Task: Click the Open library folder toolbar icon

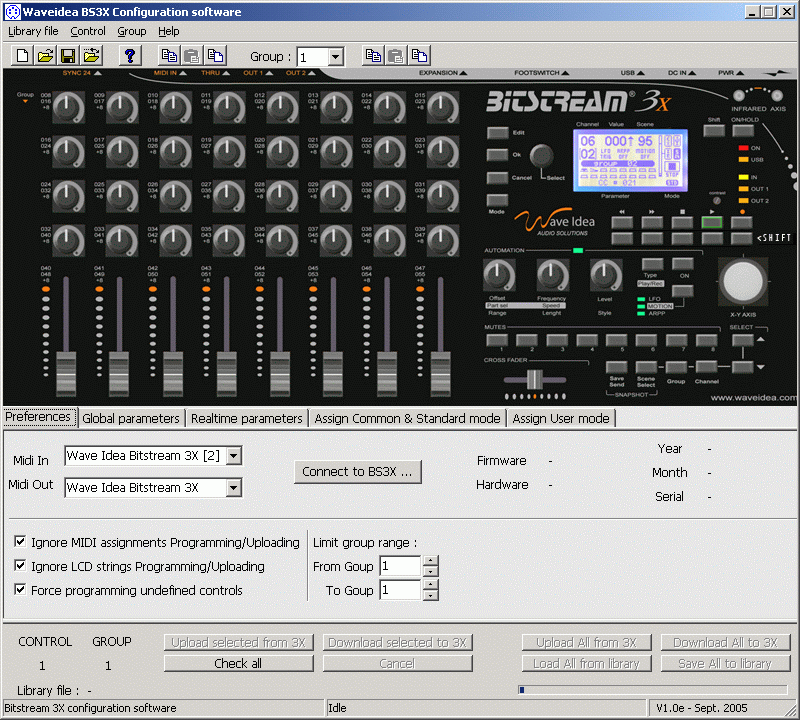Action: point(45,56)
